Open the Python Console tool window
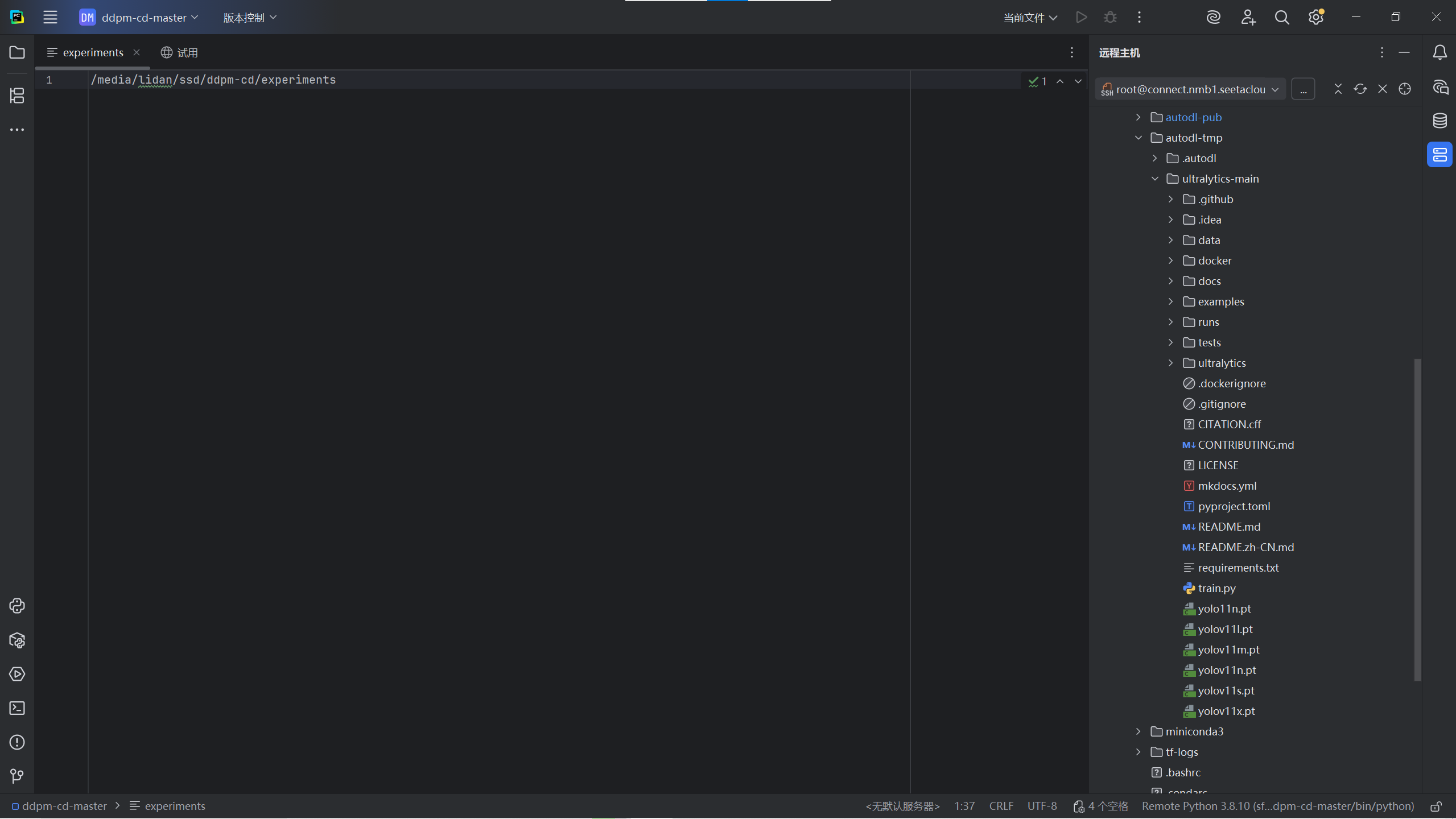Image resolution: width=1456 pixels, height=819 pixels. [17, 606]
